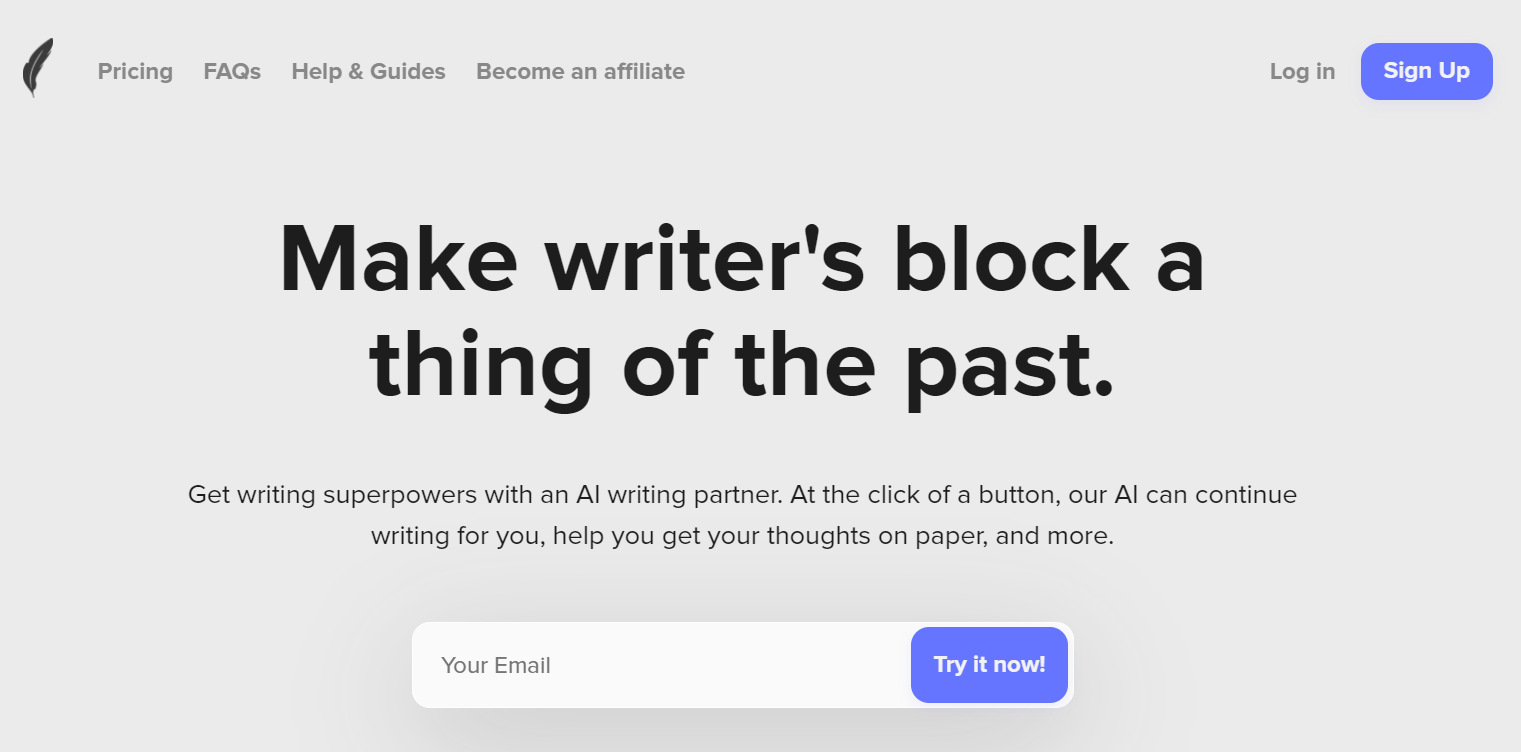Click the word "block" in the headline
The image size is (1521, 752).
(1010, 258)
